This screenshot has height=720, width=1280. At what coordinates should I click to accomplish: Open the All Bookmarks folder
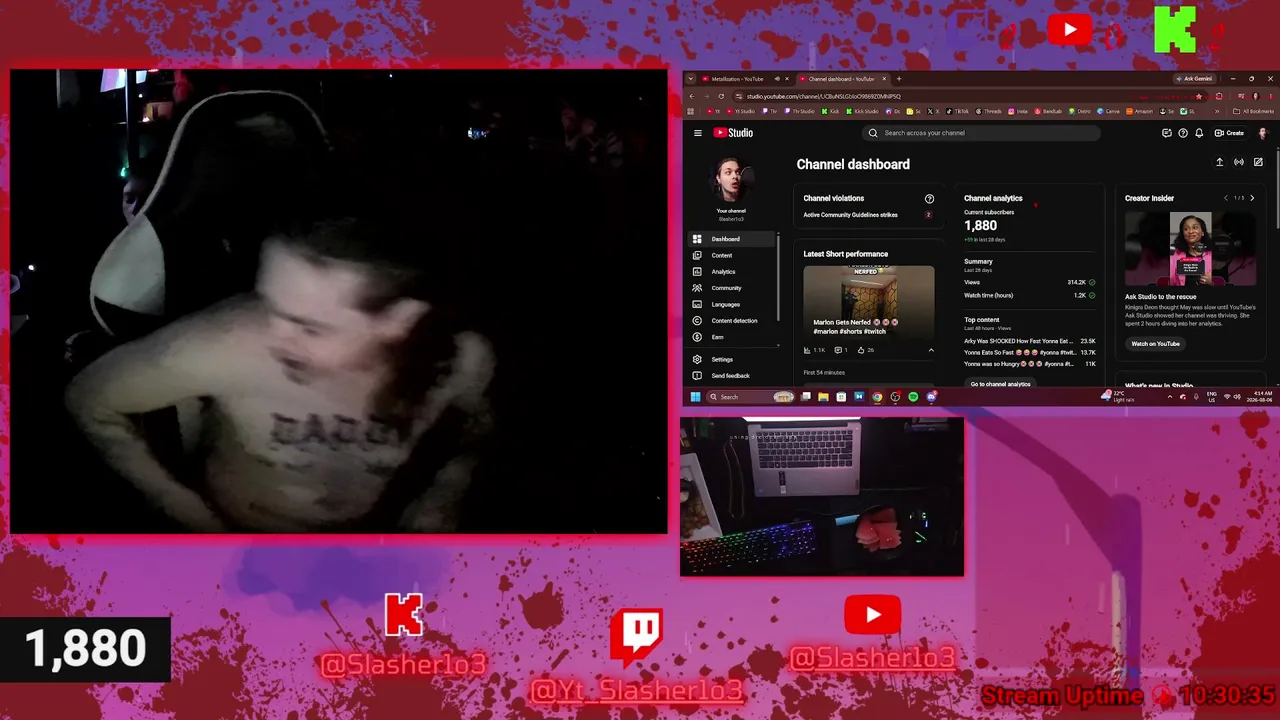(1254, 111)
